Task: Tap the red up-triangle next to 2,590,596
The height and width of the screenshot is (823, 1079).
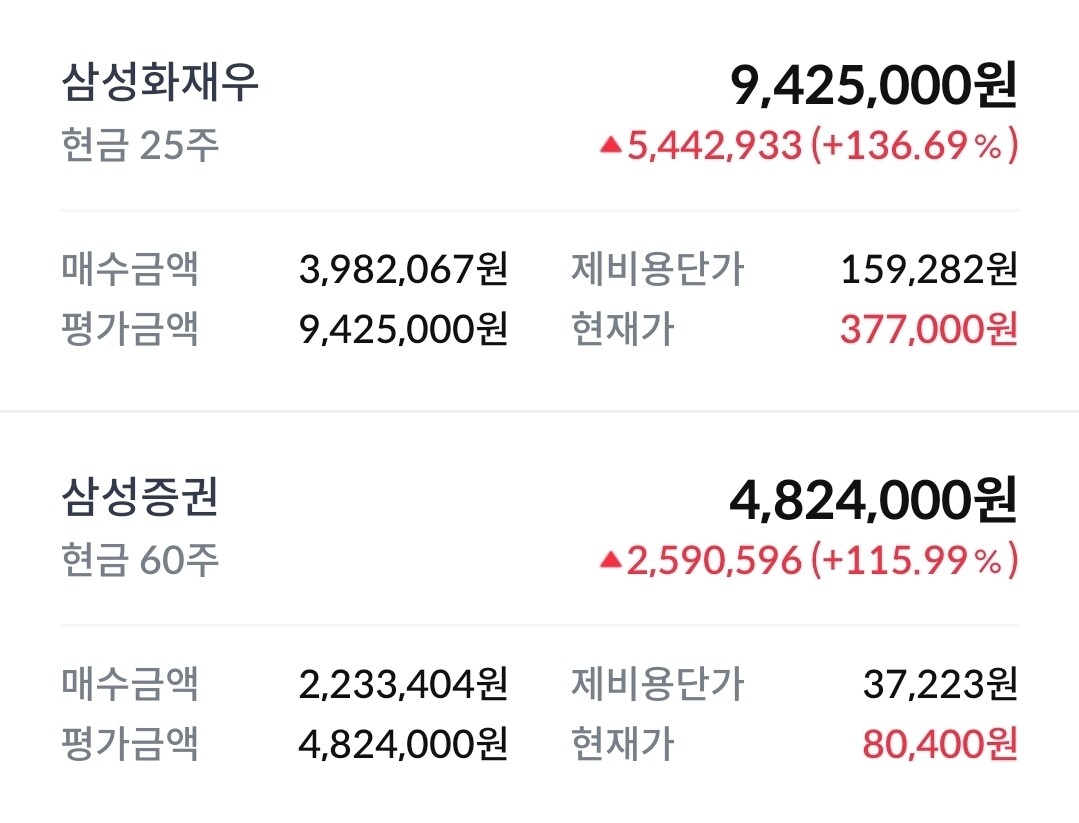Action: pos(610,561)
